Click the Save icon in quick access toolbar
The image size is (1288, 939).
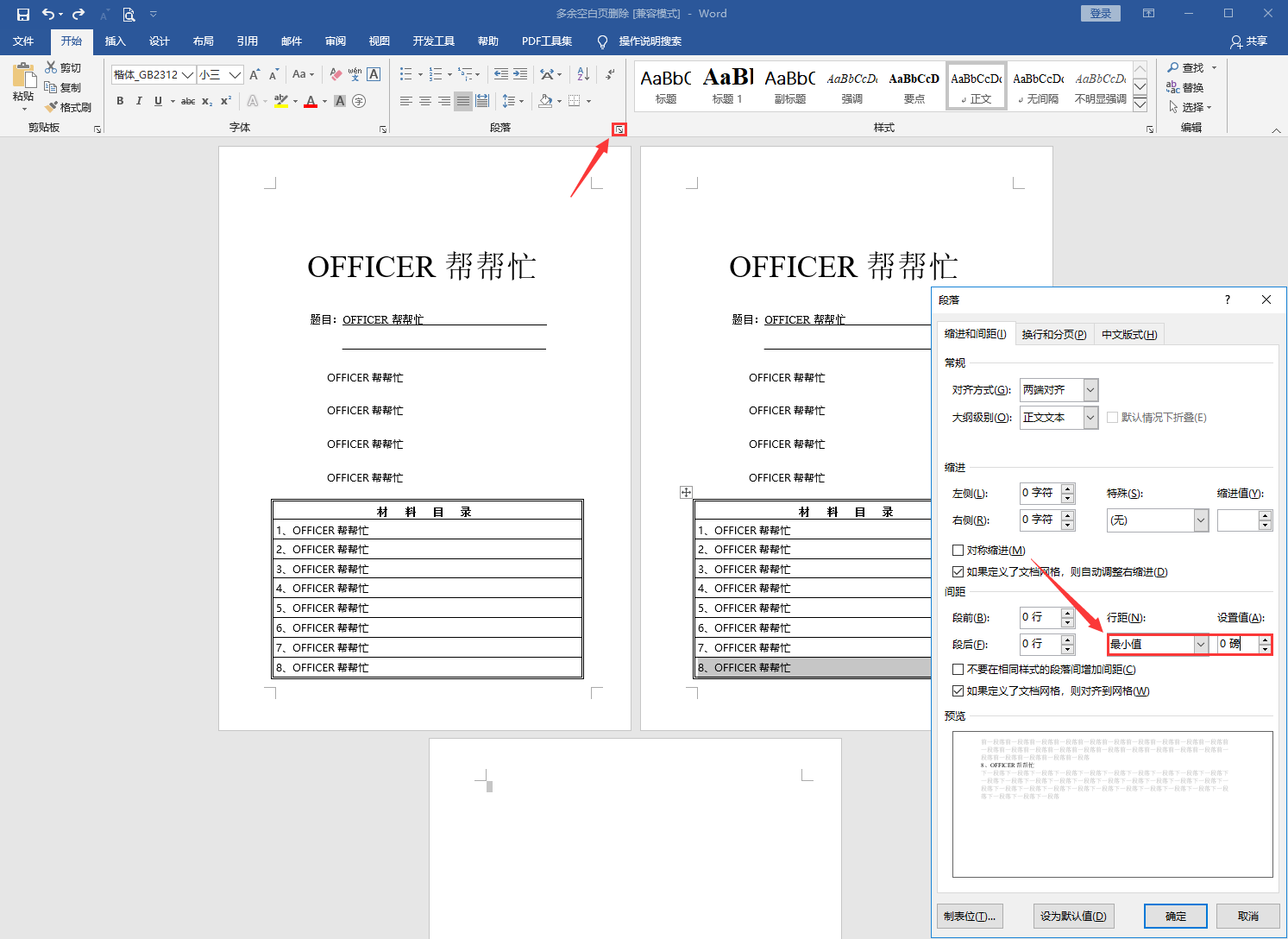click(23, 14)
